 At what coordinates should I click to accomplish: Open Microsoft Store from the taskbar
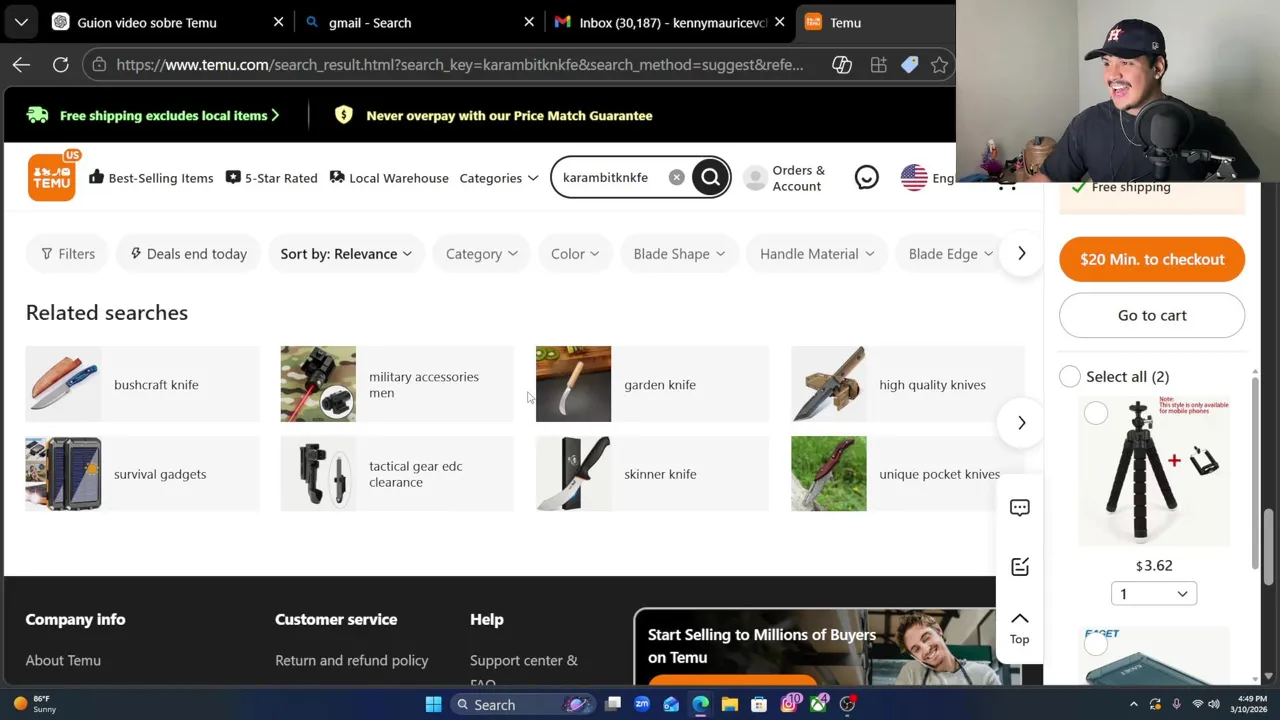759,704
